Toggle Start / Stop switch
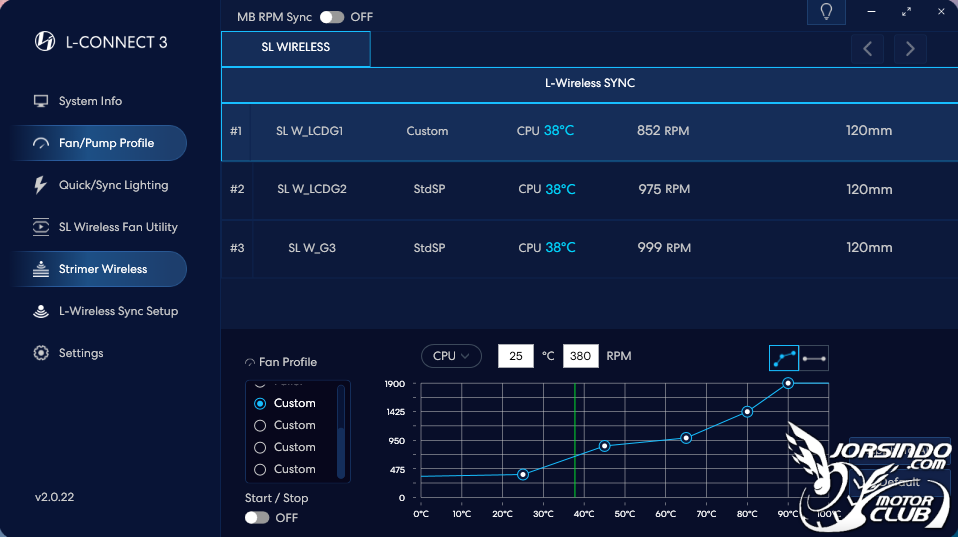Viewport: 958px width, 537px height. [x=257, y=517]
